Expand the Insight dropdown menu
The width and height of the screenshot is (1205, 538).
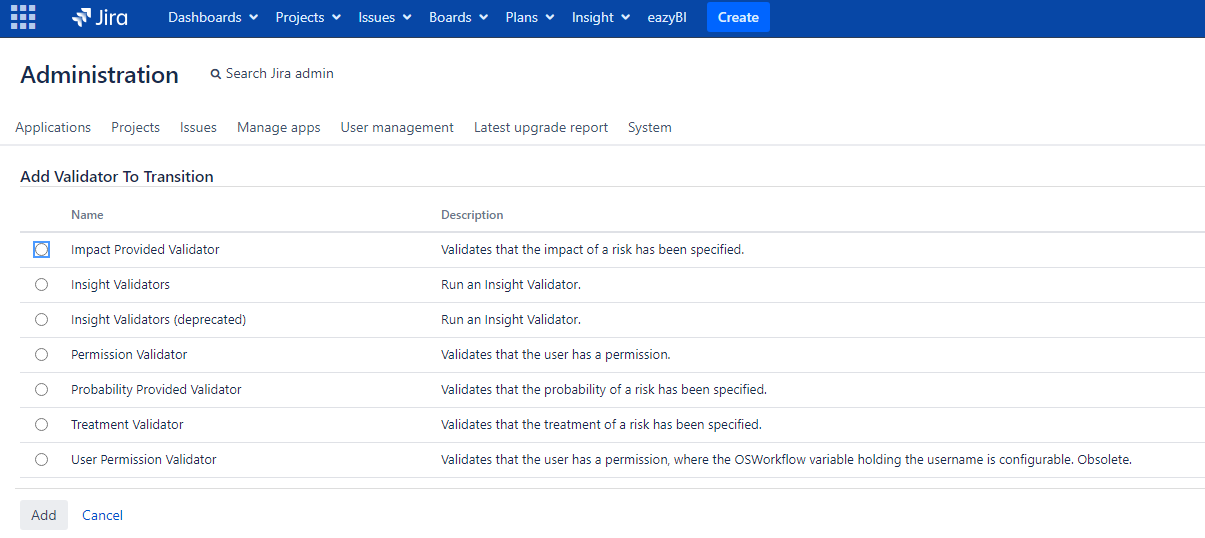pos(601,17)
